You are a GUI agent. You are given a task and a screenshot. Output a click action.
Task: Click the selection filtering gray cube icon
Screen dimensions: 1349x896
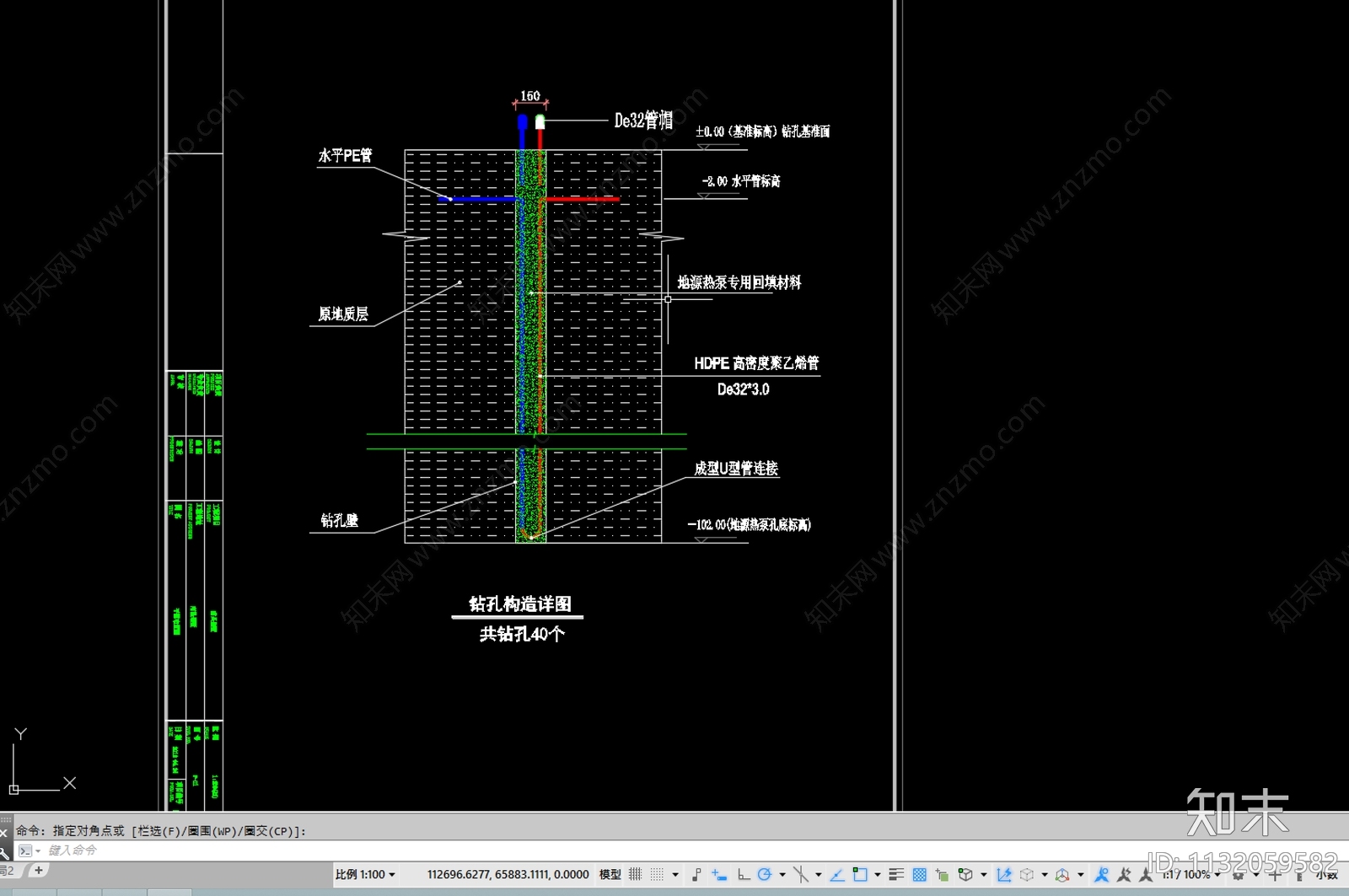[x=1027, y=874]
